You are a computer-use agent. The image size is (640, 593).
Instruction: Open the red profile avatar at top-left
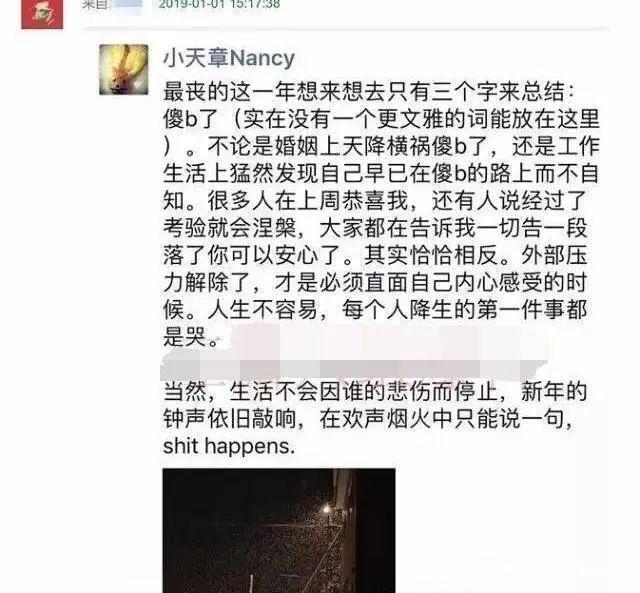click(42, 14)
